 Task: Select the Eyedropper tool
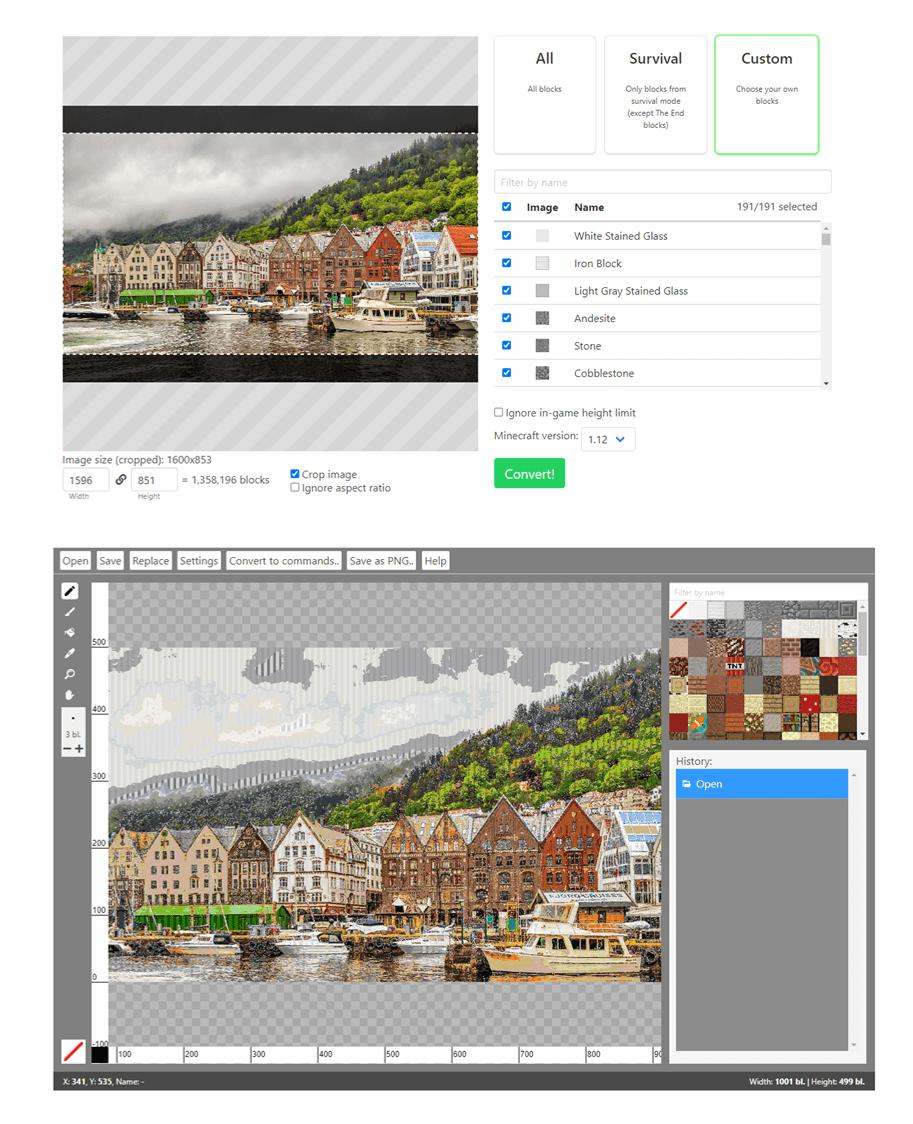click(70, 653)
